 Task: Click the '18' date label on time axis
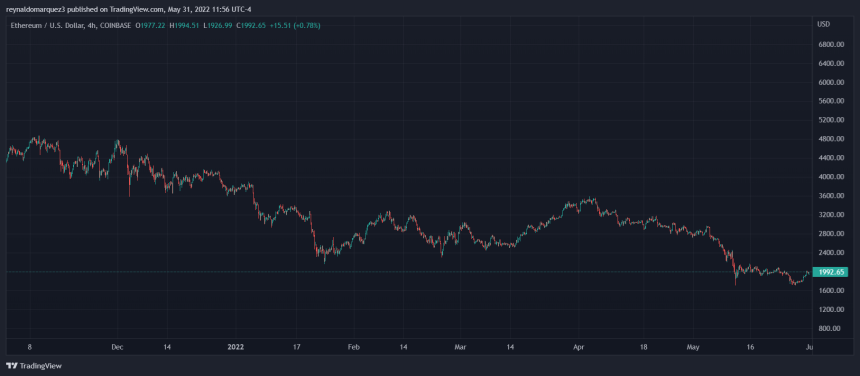click(644, 347)
